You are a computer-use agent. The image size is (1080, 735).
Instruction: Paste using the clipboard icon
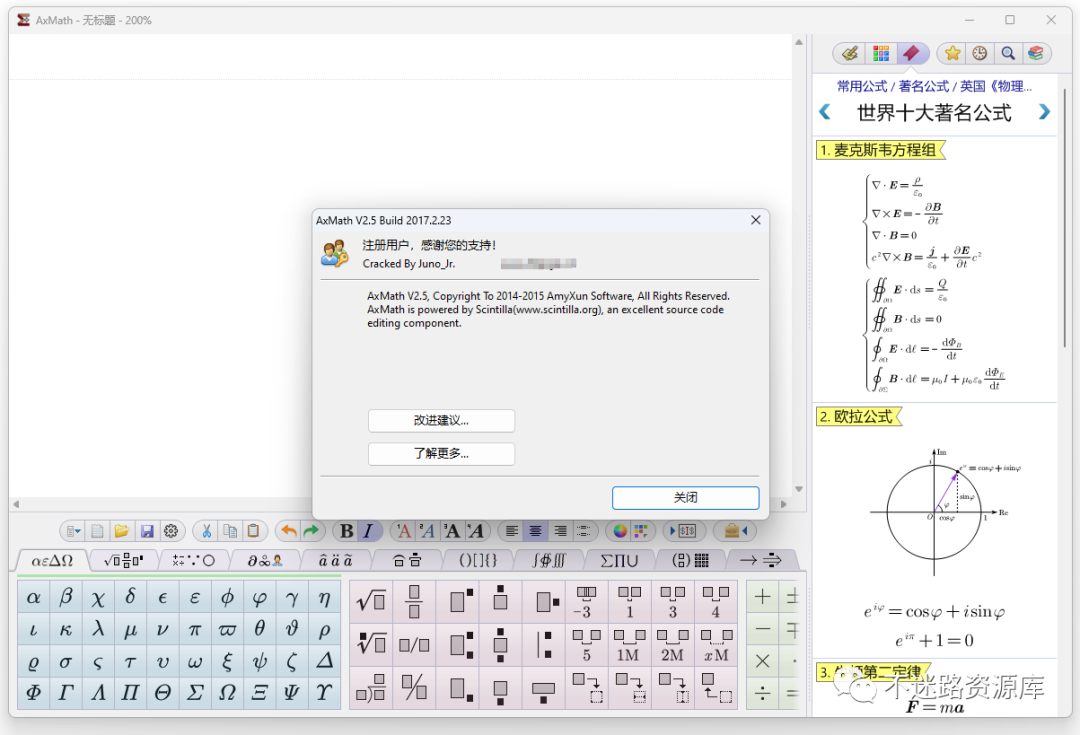(253, 530)
